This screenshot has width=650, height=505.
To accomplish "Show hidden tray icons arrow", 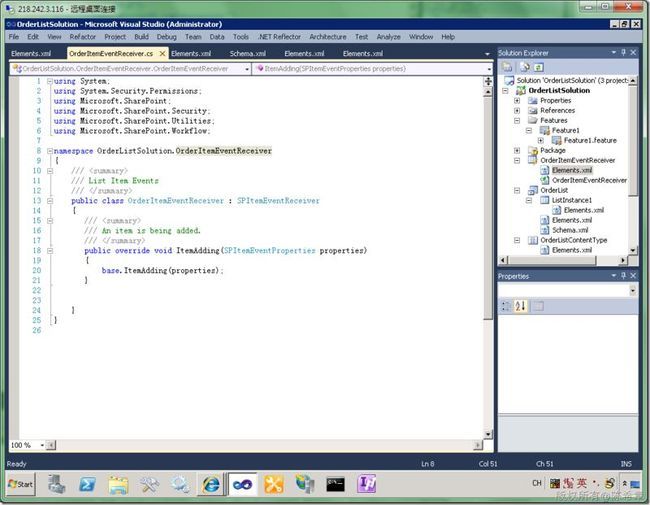I will 624,483.
